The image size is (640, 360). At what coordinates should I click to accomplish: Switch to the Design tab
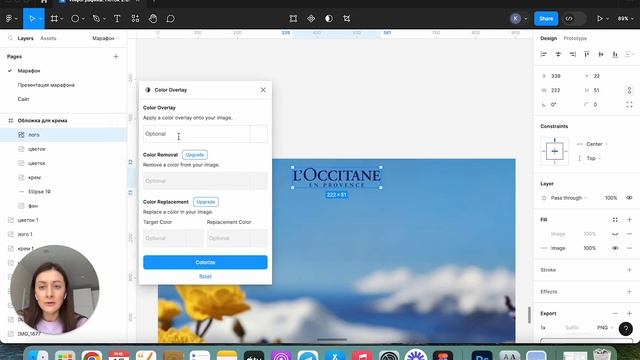coord(549,38)
